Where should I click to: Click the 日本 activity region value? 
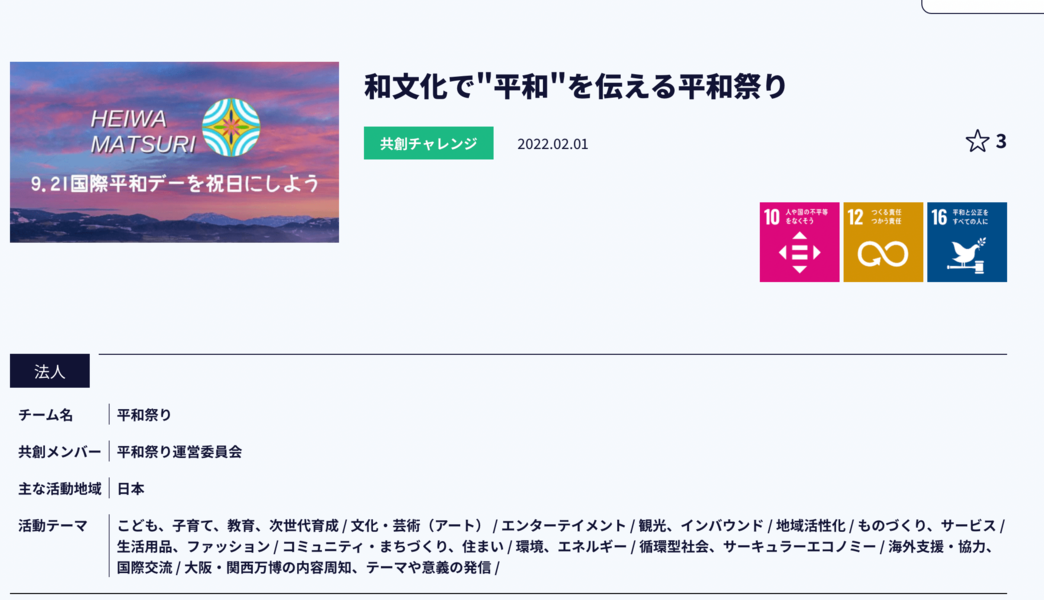(x=131, y=489)
